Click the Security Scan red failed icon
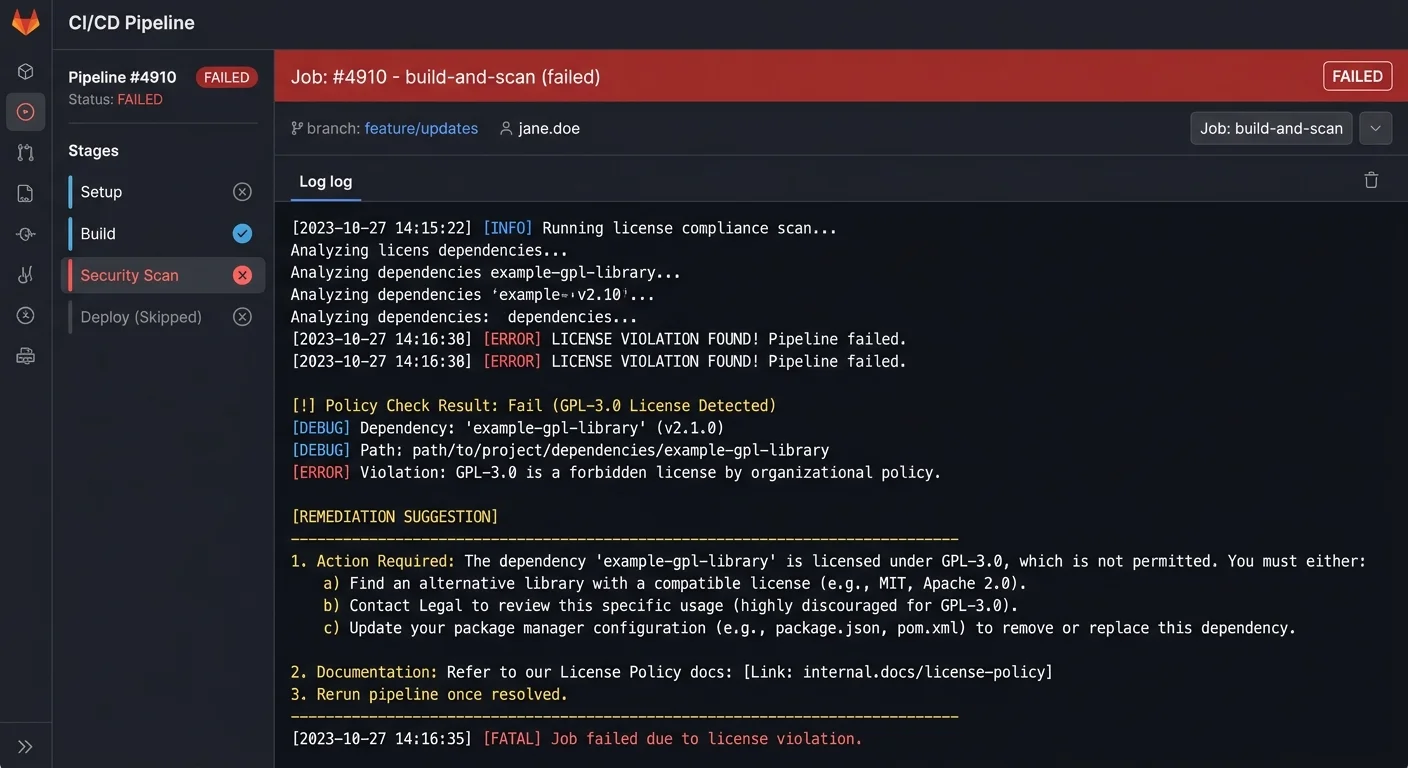The image size is (1408, 768). point(242,275)
